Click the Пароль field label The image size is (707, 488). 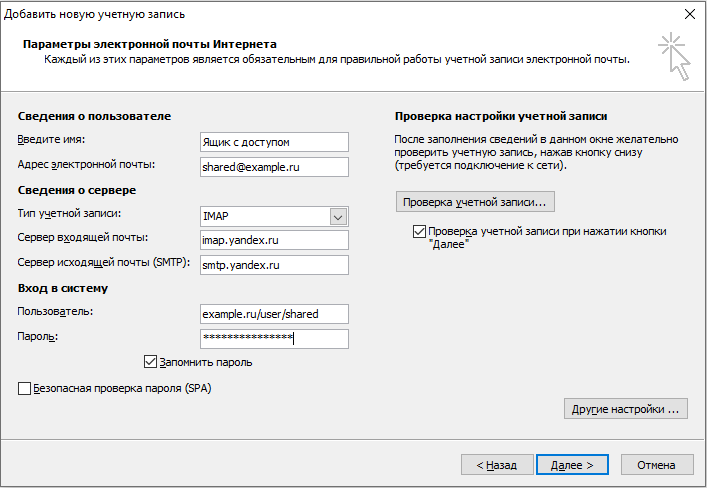point(39,337)
